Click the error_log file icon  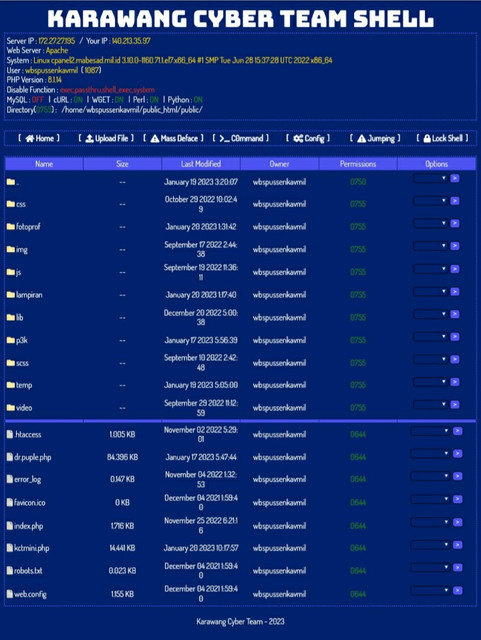[x=10, y=479]
